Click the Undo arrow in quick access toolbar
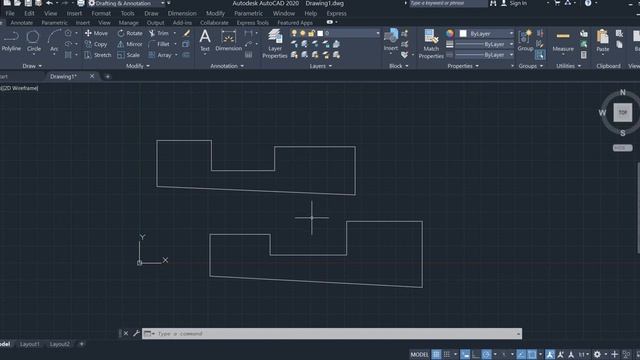This screenshot has width=640, height=360. (x=49, y=3)
